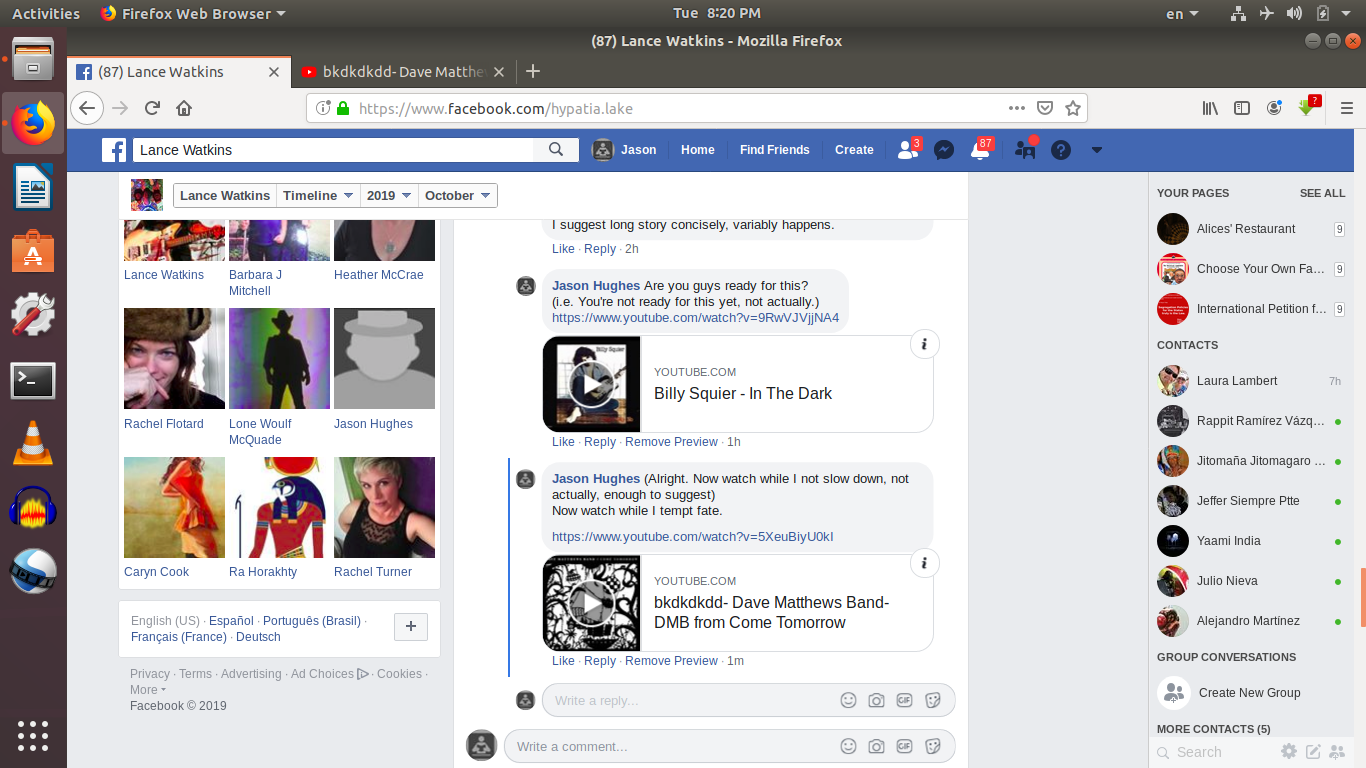This screenshot has width=1366, height=768.
Task: Open the Timeline dropdown
Action: 318,195
